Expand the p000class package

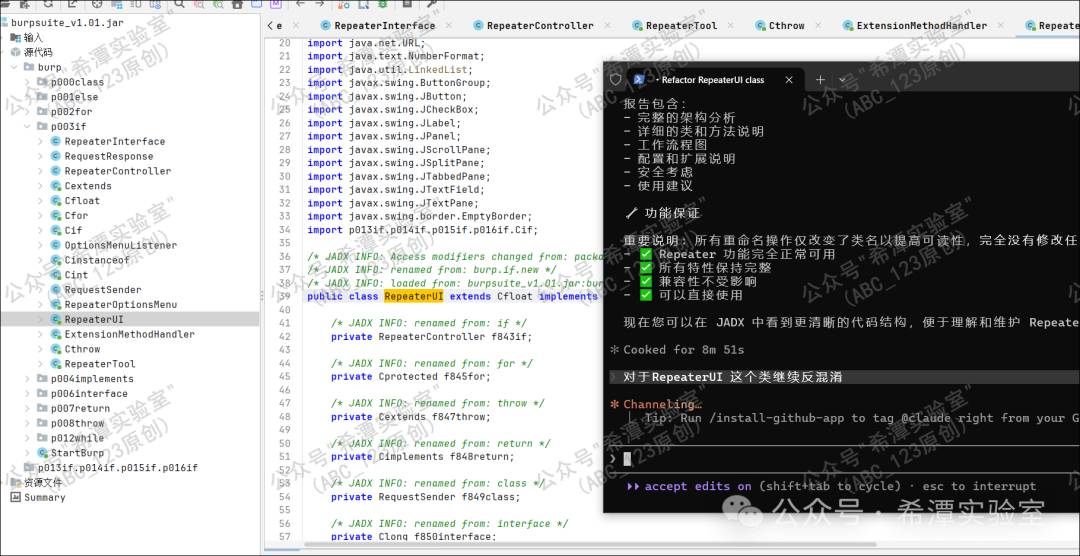click(x=27, y=82)
